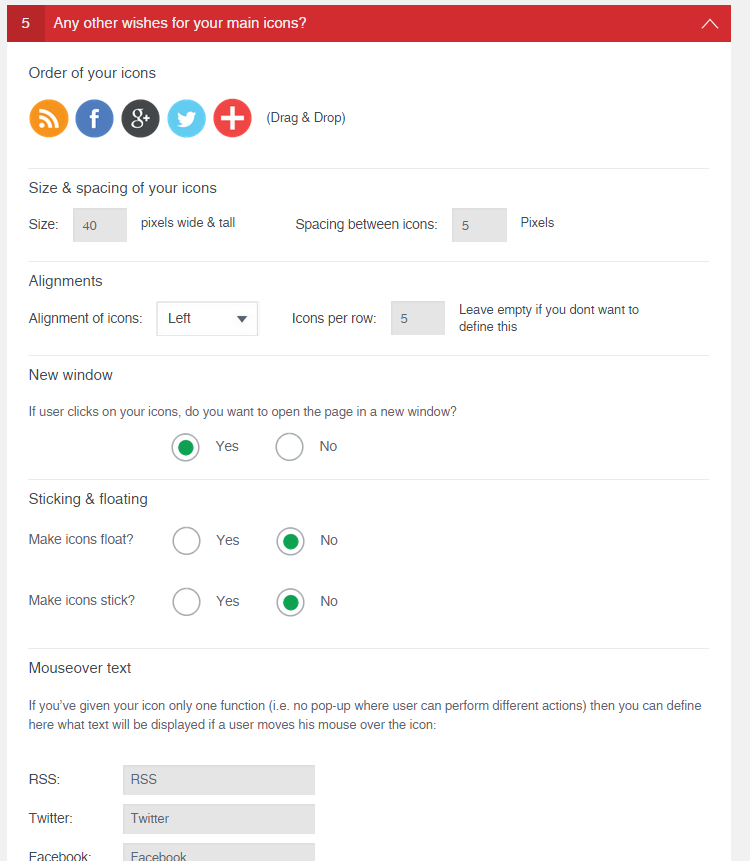
Task: Collapse section 5 with the chevron arrow
Action: pos(710,22)
